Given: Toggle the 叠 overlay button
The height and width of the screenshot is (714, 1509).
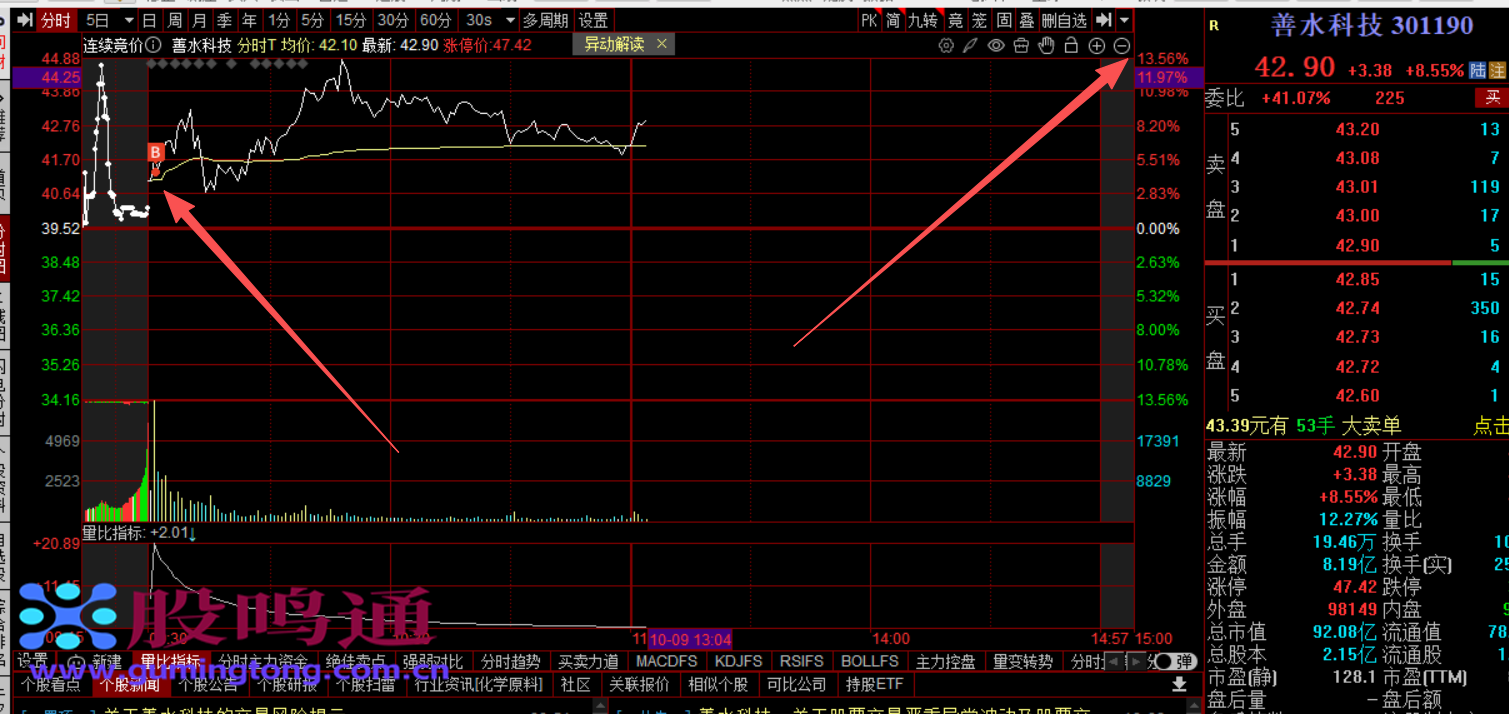Looking at the screenshot, I should coord(1027,20).
